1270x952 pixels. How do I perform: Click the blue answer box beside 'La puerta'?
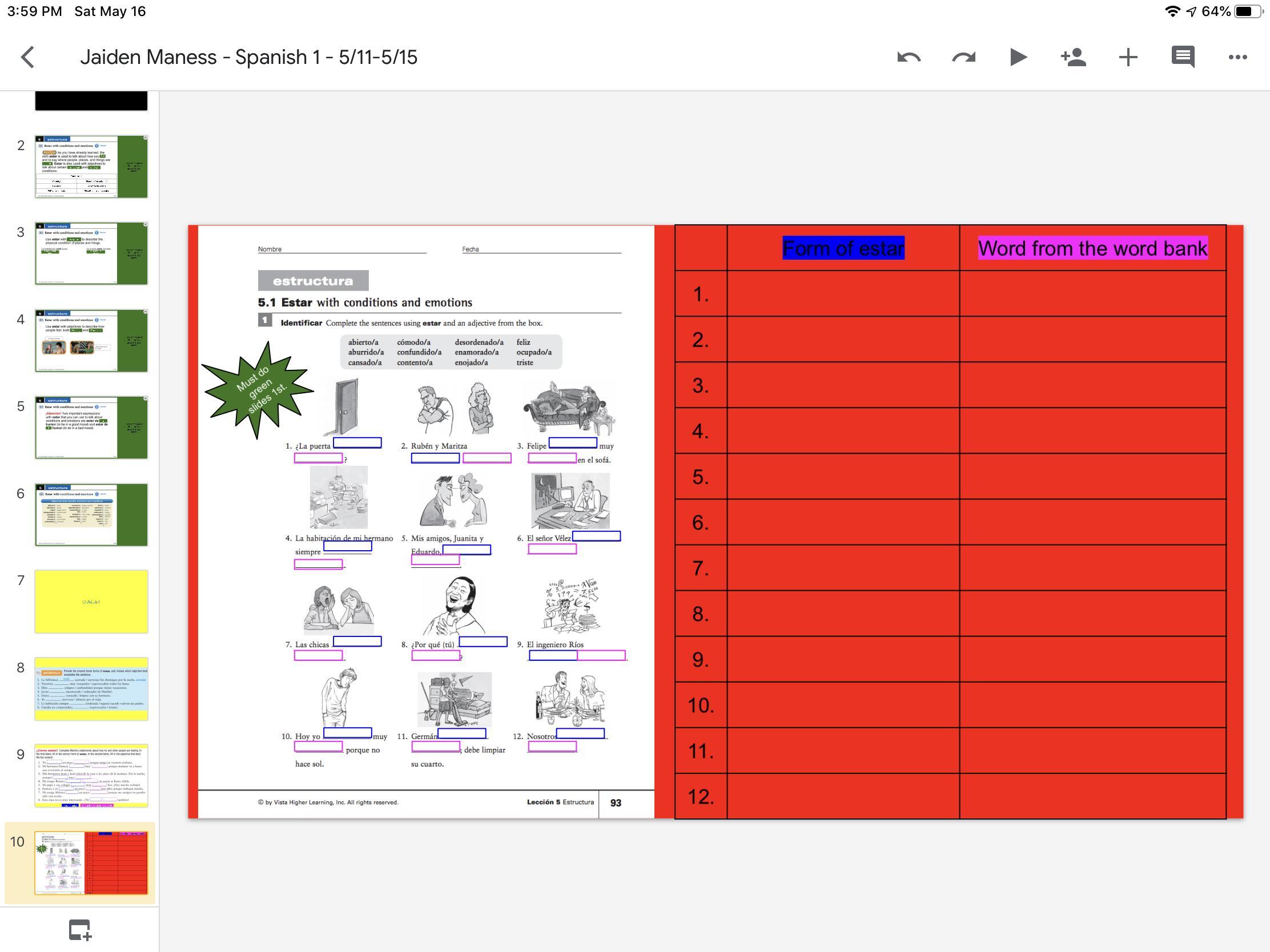point(357,442)
